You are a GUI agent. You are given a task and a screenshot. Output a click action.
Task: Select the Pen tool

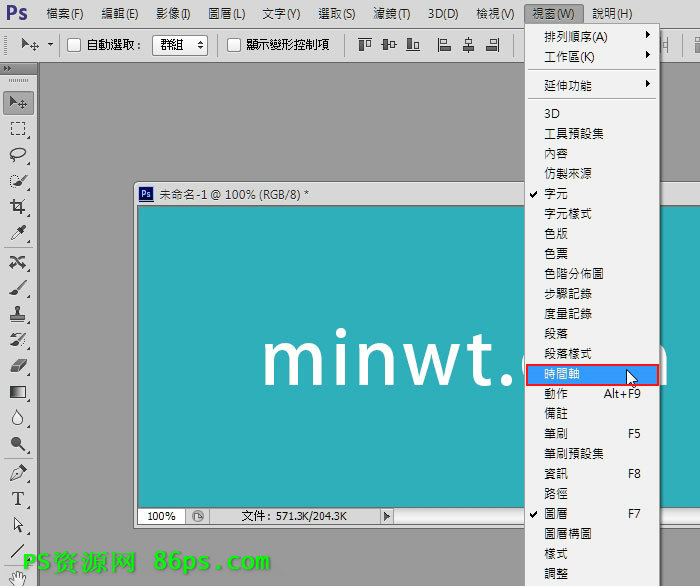click(x=18, y=473)
